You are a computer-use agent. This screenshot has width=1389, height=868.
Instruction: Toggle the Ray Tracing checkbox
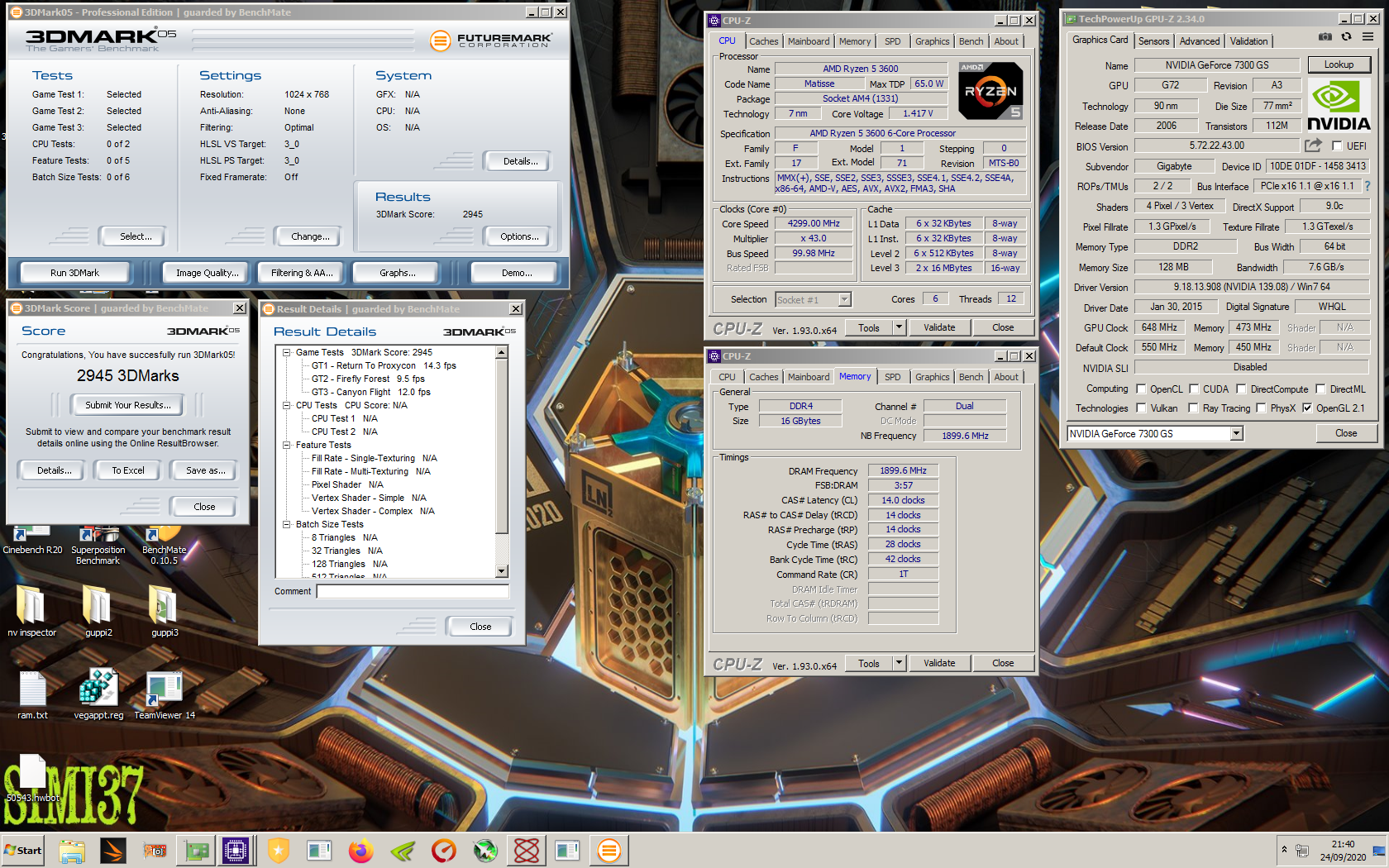1193,408
